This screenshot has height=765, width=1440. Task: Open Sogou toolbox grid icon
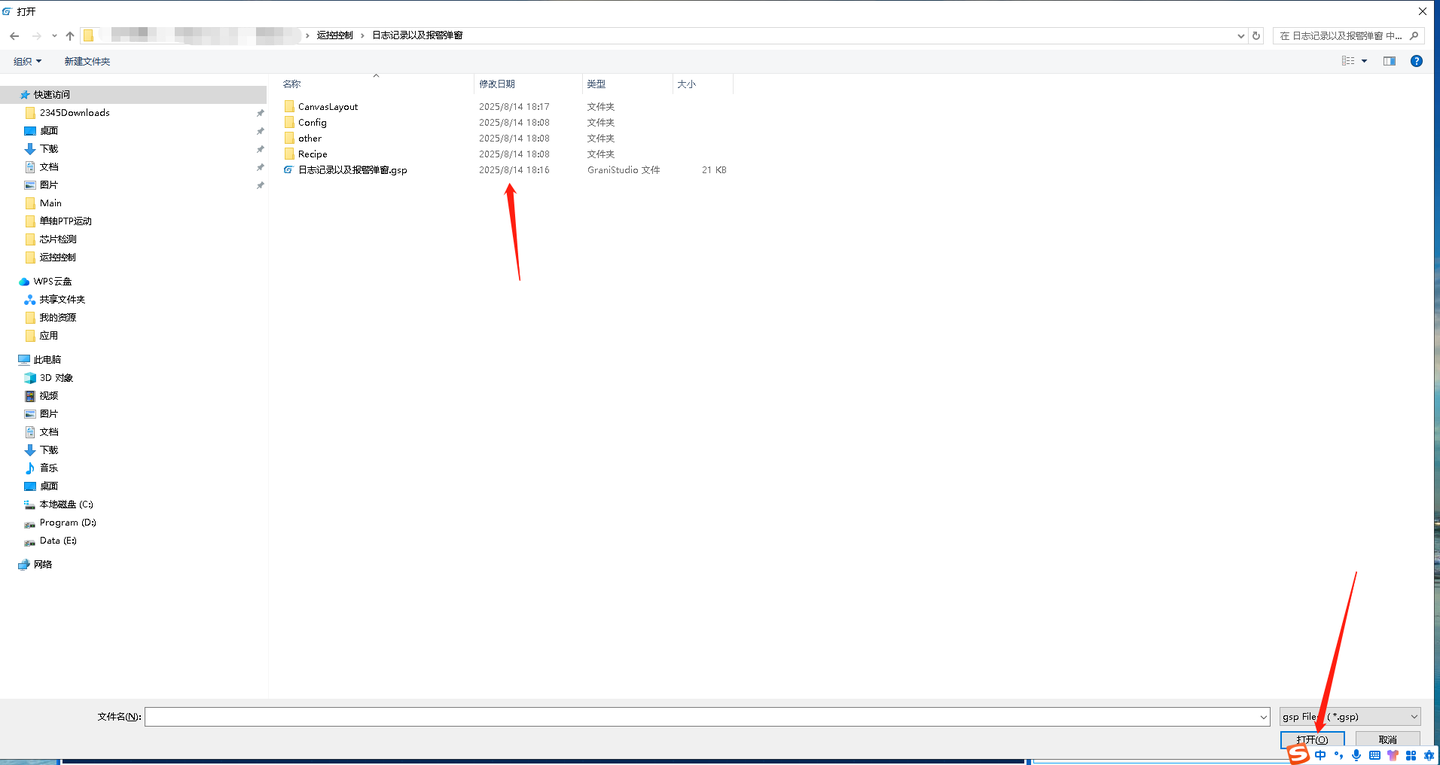point(1411,755)
